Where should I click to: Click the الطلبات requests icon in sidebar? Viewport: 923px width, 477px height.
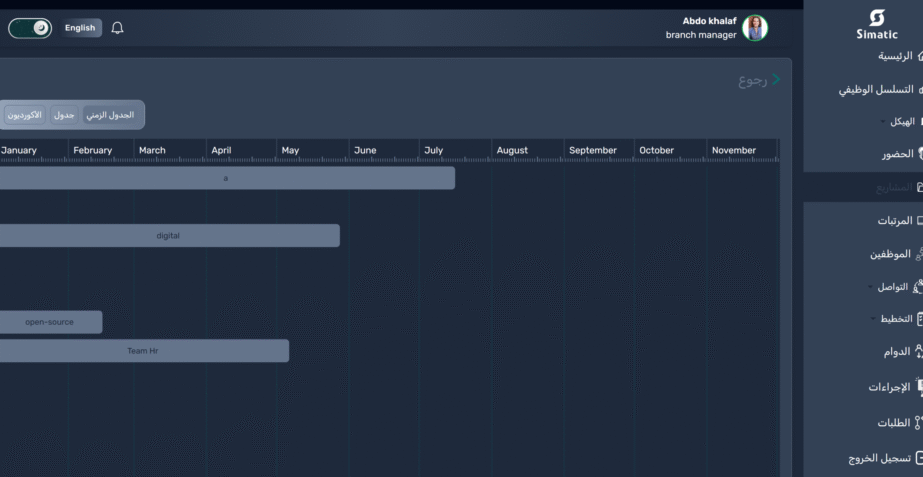(x=919, y=423)
